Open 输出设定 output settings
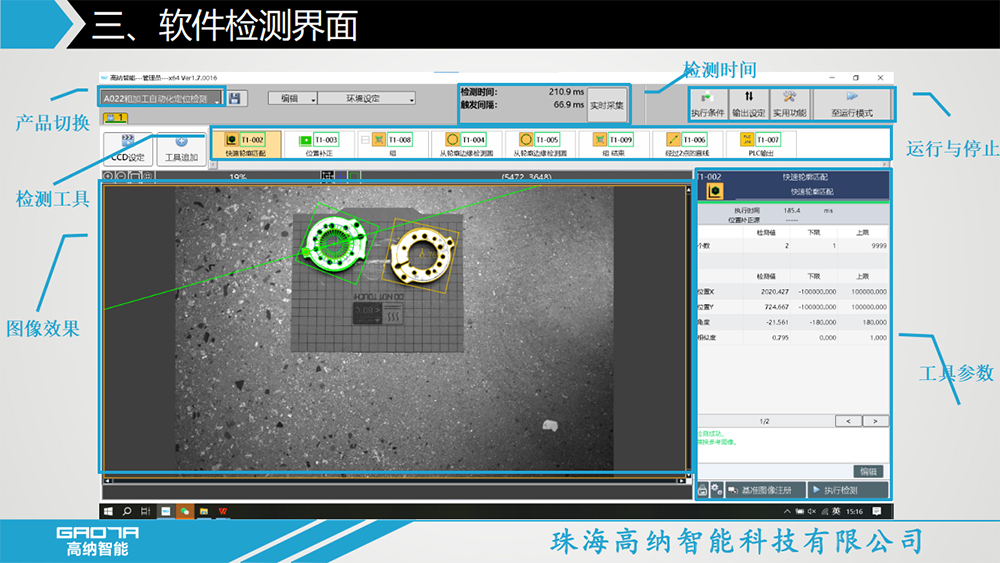The image size is (1000, 563). pyautogui.click(x=748, y=104)
